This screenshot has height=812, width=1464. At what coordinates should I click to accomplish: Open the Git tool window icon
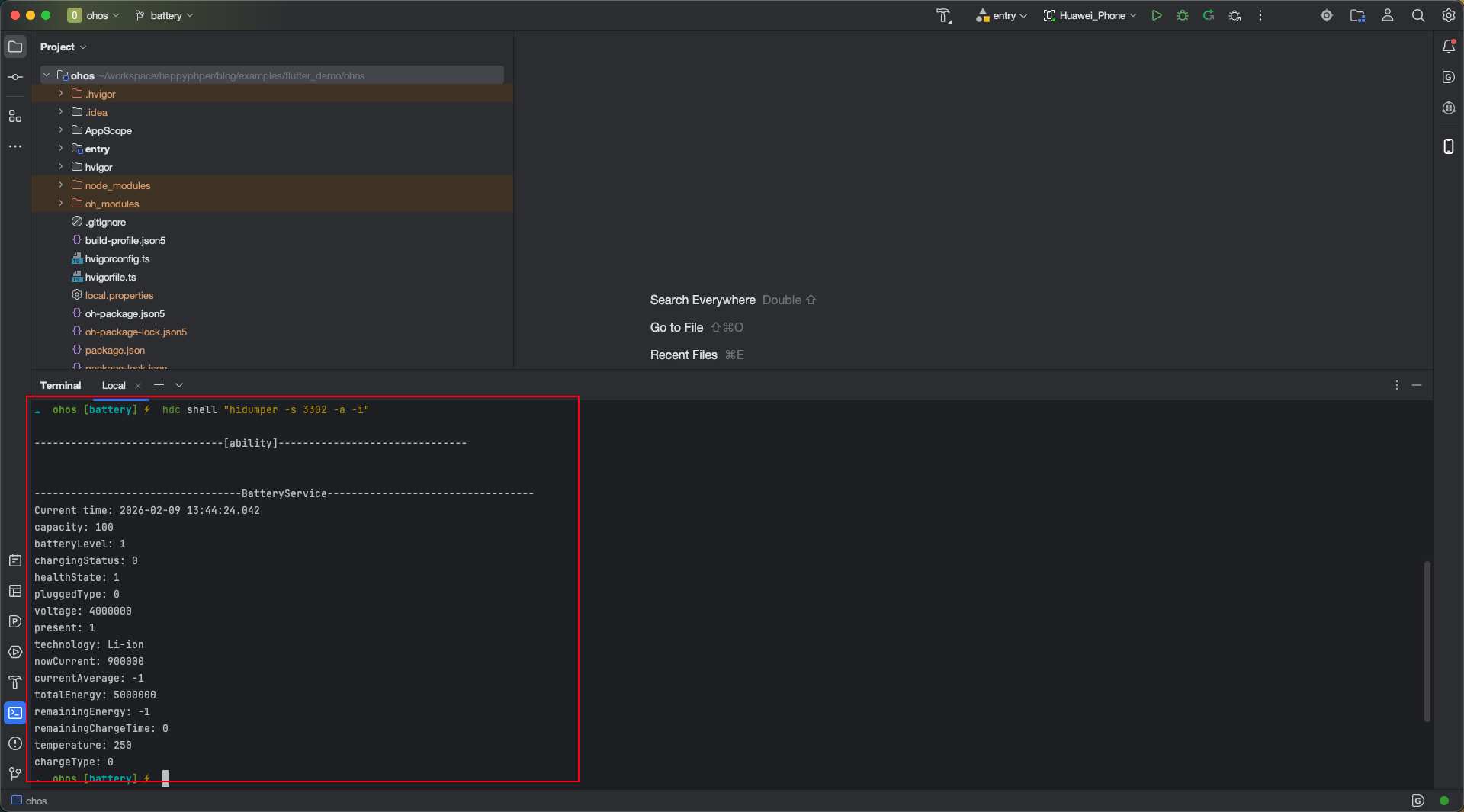tap(15, 774)
